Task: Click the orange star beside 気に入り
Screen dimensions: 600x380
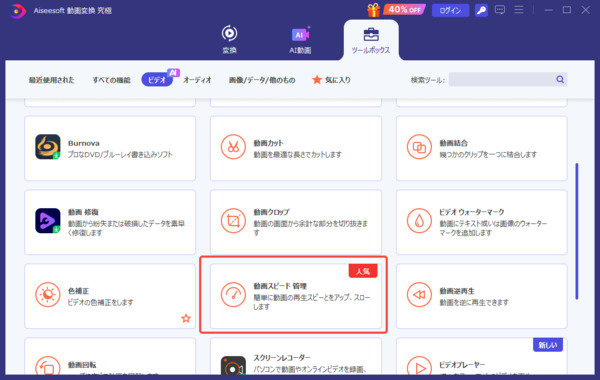Action: pos(316,80)
